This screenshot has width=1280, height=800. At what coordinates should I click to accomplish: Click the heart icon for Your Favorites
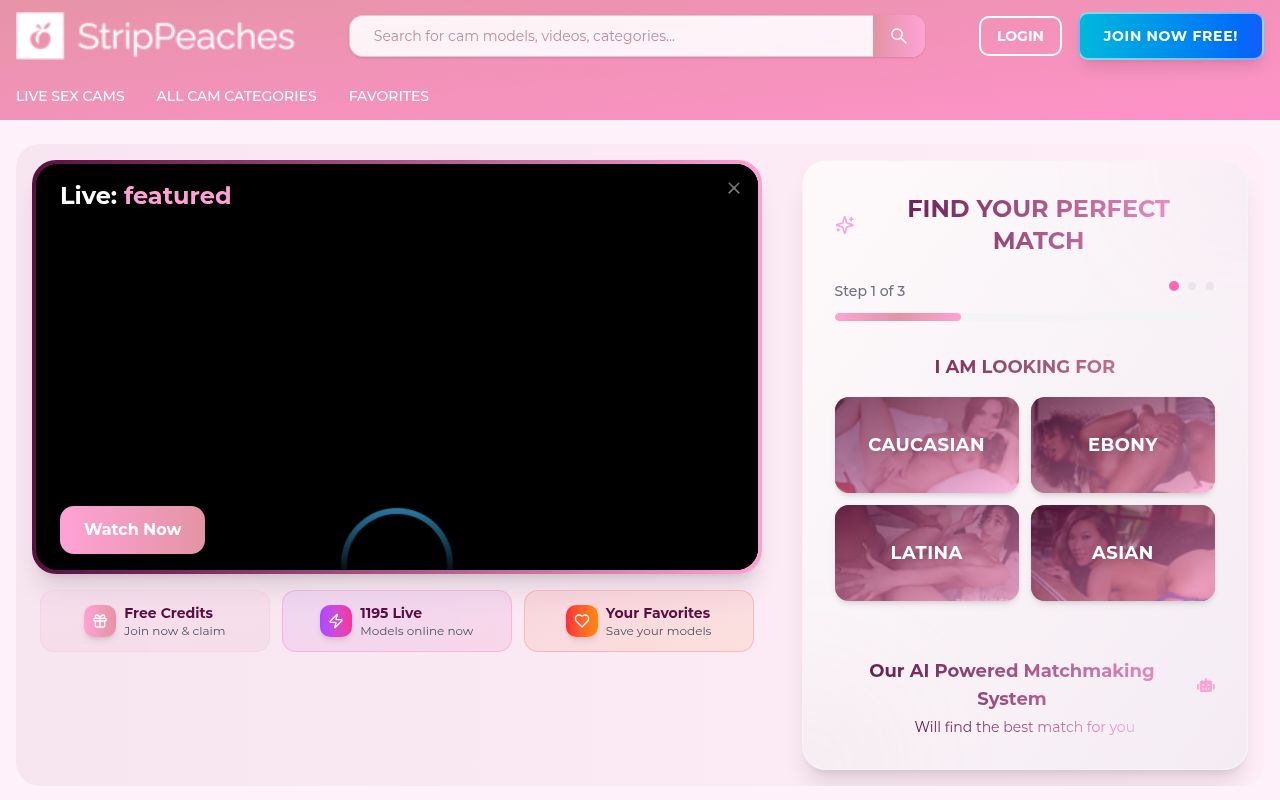tap(582, 620)
